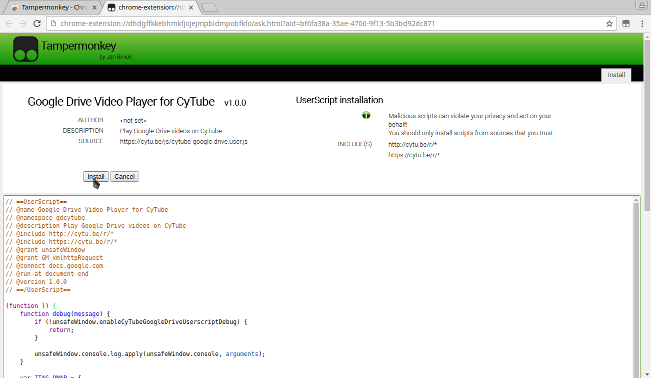
Task: Click the @run-at document-end code line
Action: tap(47, 274)
